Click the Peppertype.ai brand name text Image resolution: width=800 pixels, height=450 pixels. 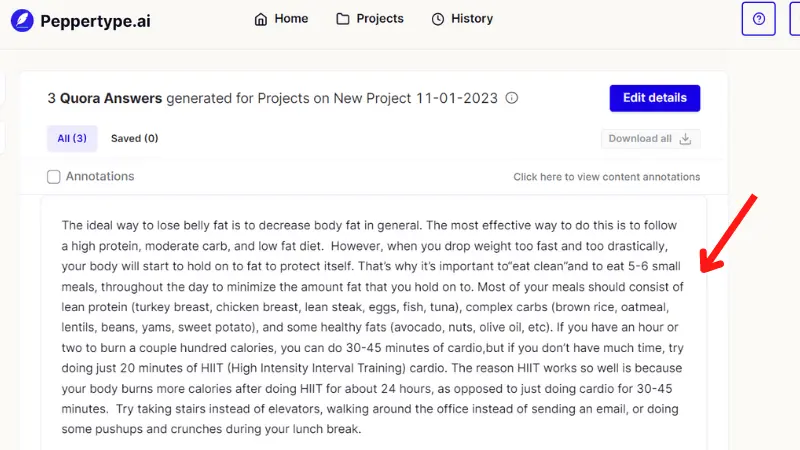[95, 21]
